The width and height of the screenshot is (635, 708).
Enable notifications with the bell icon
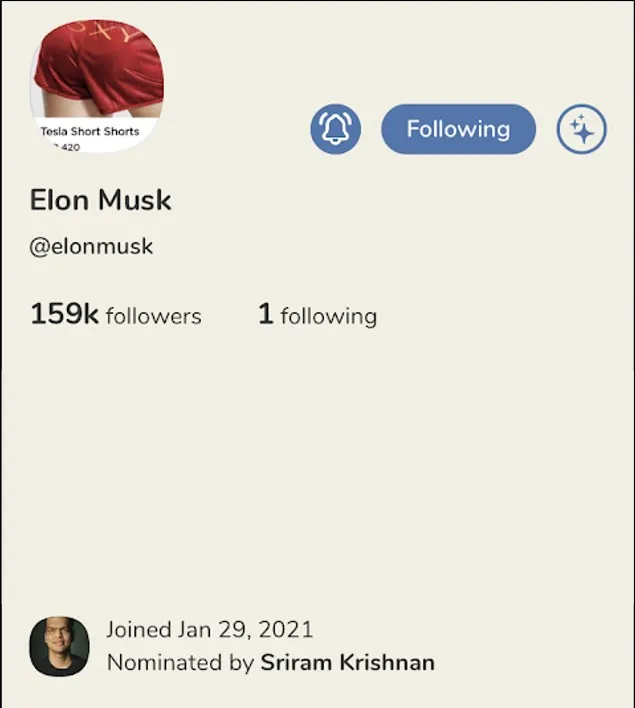[335, 130]
